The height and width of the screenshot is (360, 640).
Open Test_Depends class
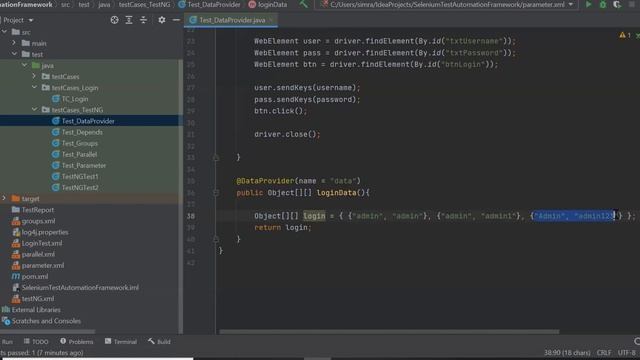82,132
